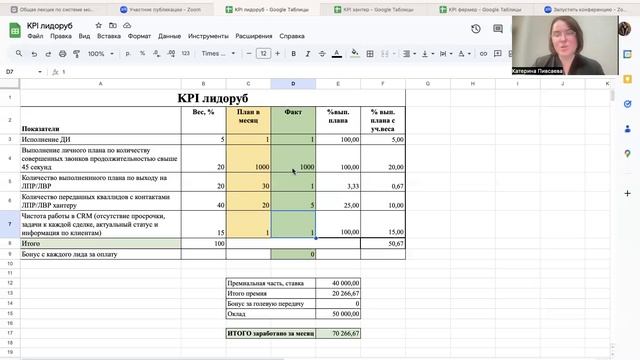Open the Формат menu
This screenshot has height=360, width=640.
(x=139, y=36)
